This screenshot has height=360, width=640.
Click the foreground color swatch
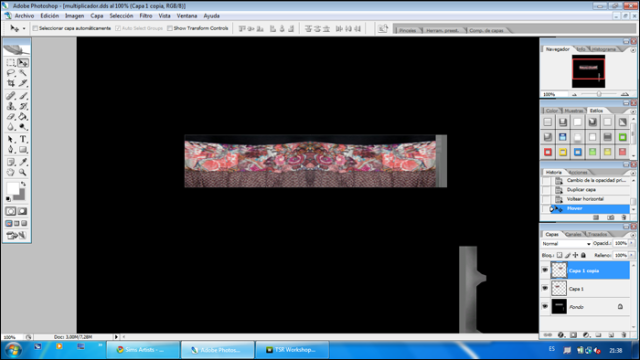(x=12, y=189)
